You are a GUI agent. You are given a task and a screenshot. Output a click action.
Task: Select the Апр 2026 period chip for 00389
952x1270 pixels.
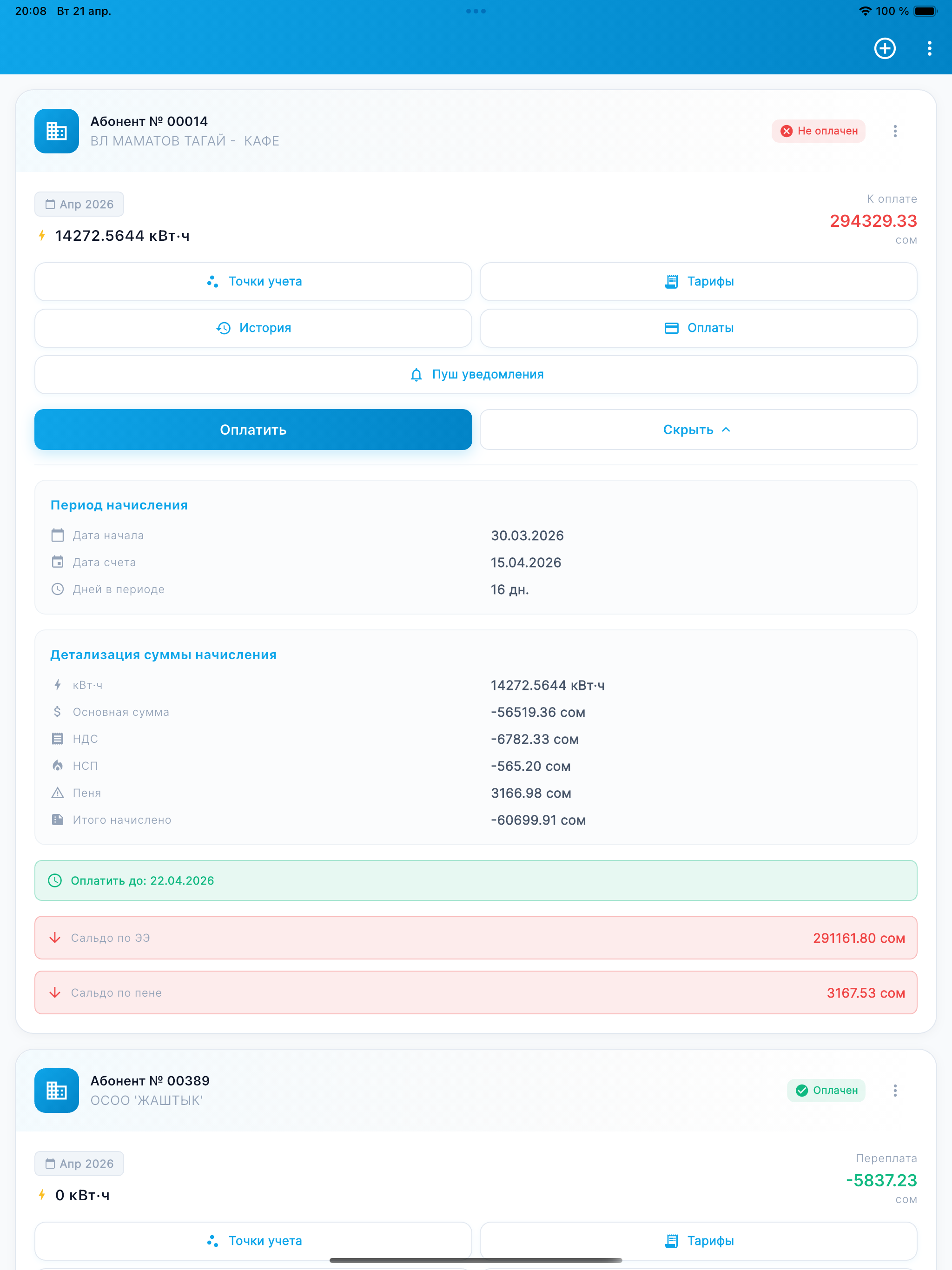click(x=79, y=1163)
